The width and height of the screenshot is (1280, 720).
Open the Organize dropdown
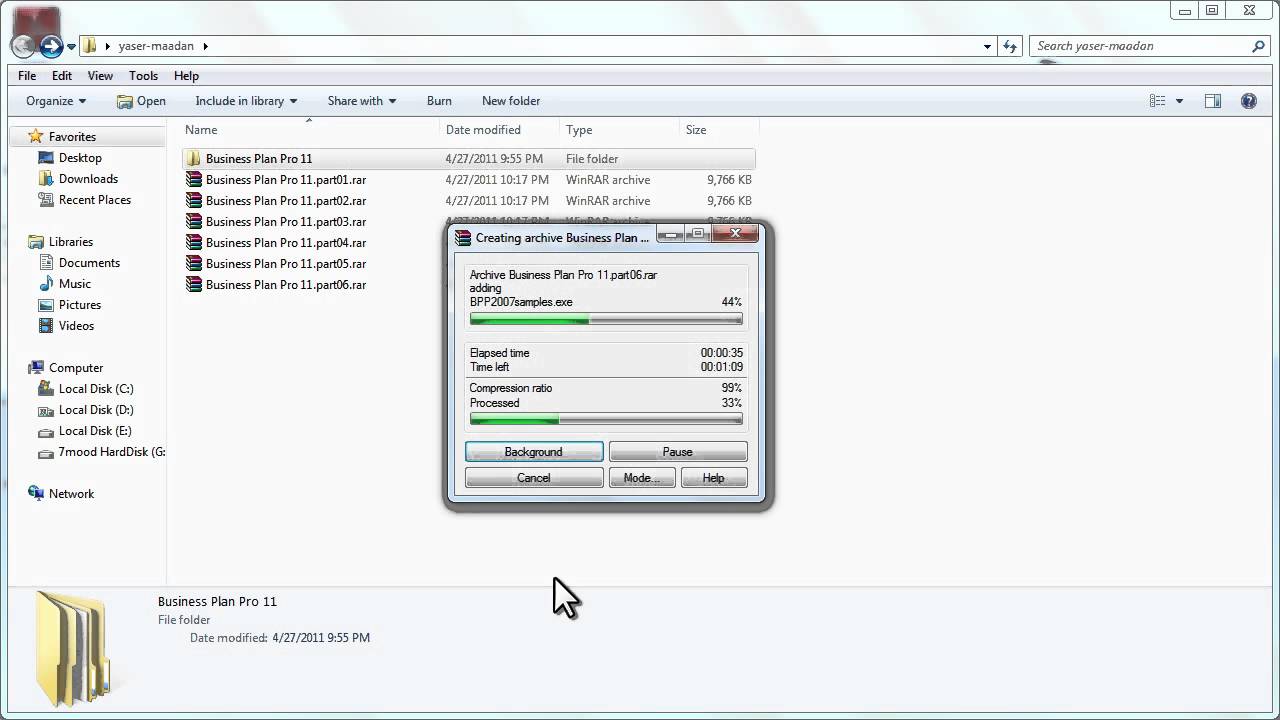[x=56, y=101]
